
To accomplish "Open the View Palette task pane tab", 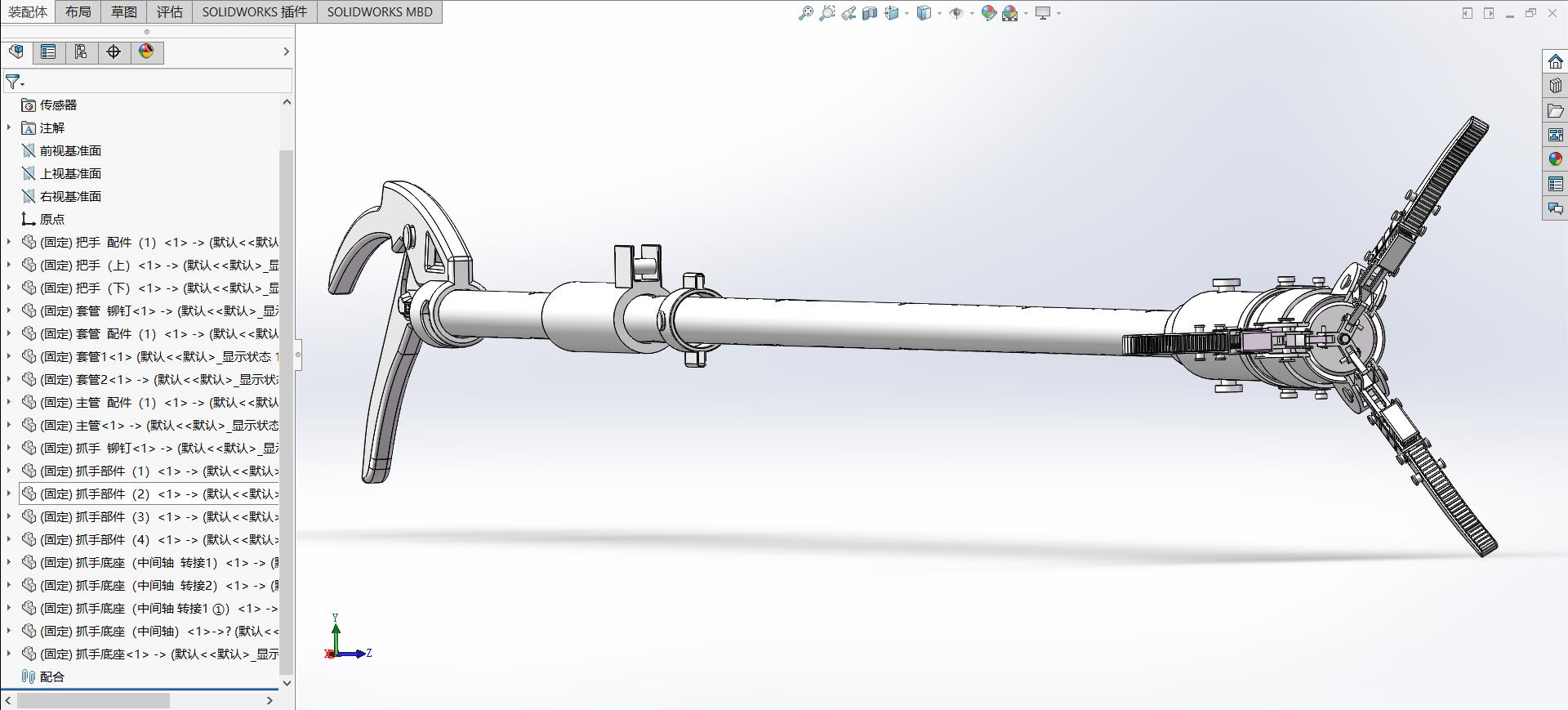I will (1555, 135).
